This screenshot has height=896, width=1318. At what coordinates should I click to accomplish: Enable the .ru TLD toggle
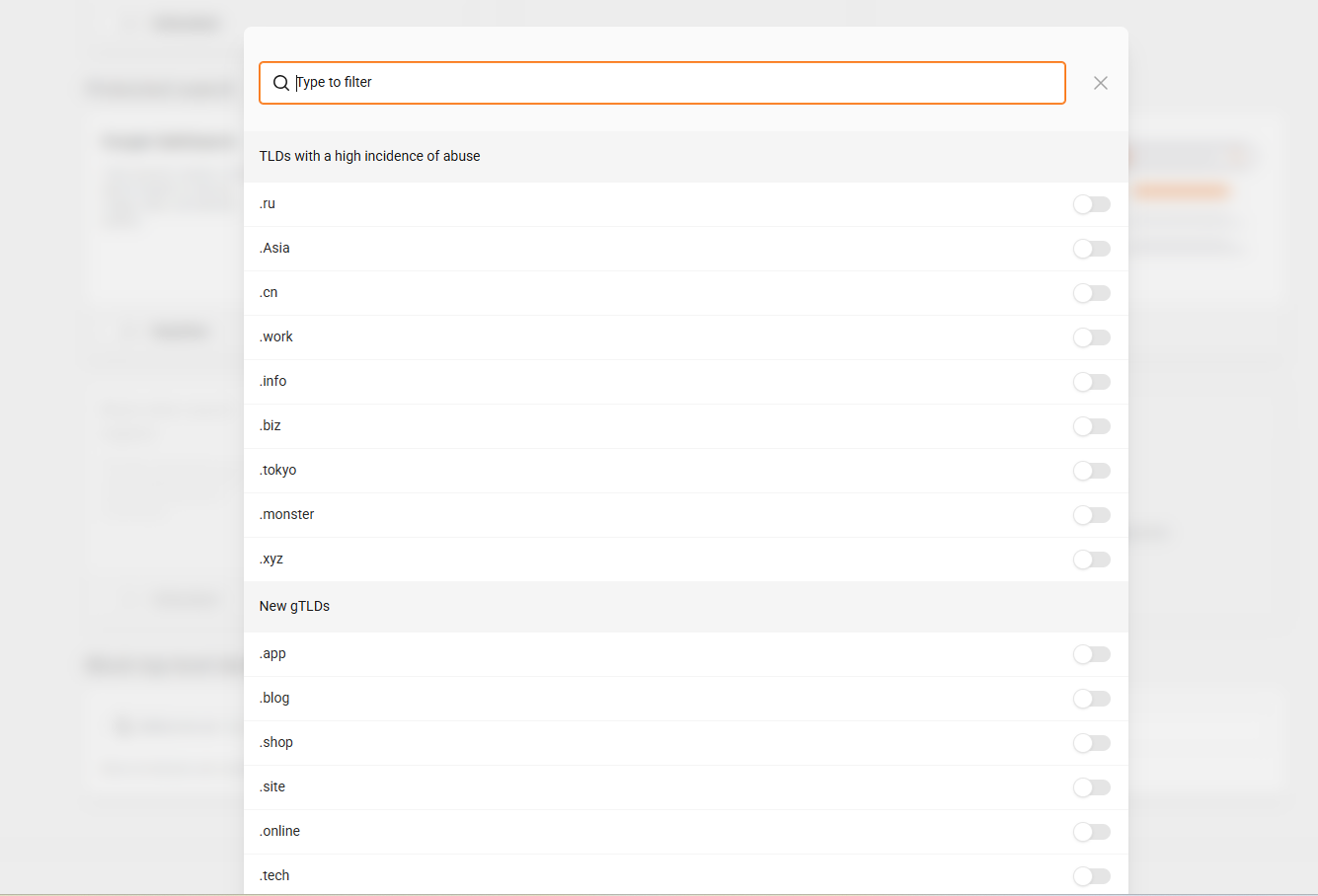[1091, 204]
